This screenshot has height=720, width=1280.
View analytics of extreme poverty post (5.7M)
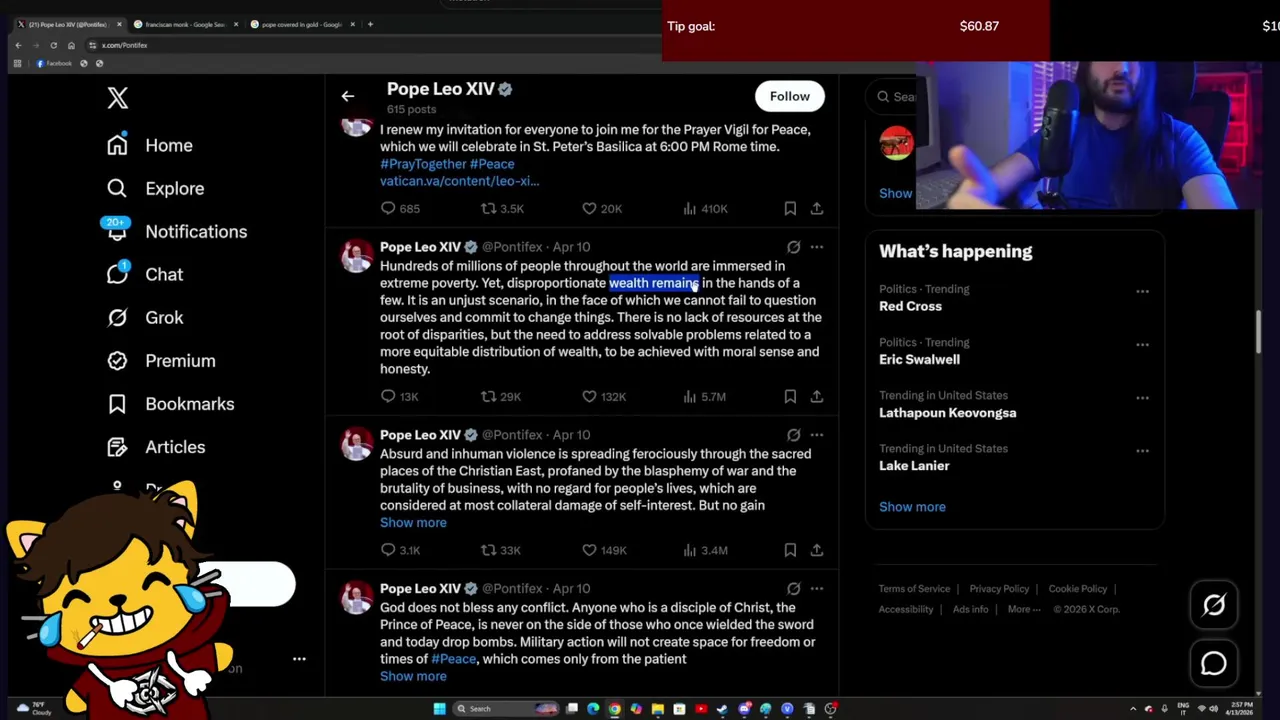pos(704,396)
